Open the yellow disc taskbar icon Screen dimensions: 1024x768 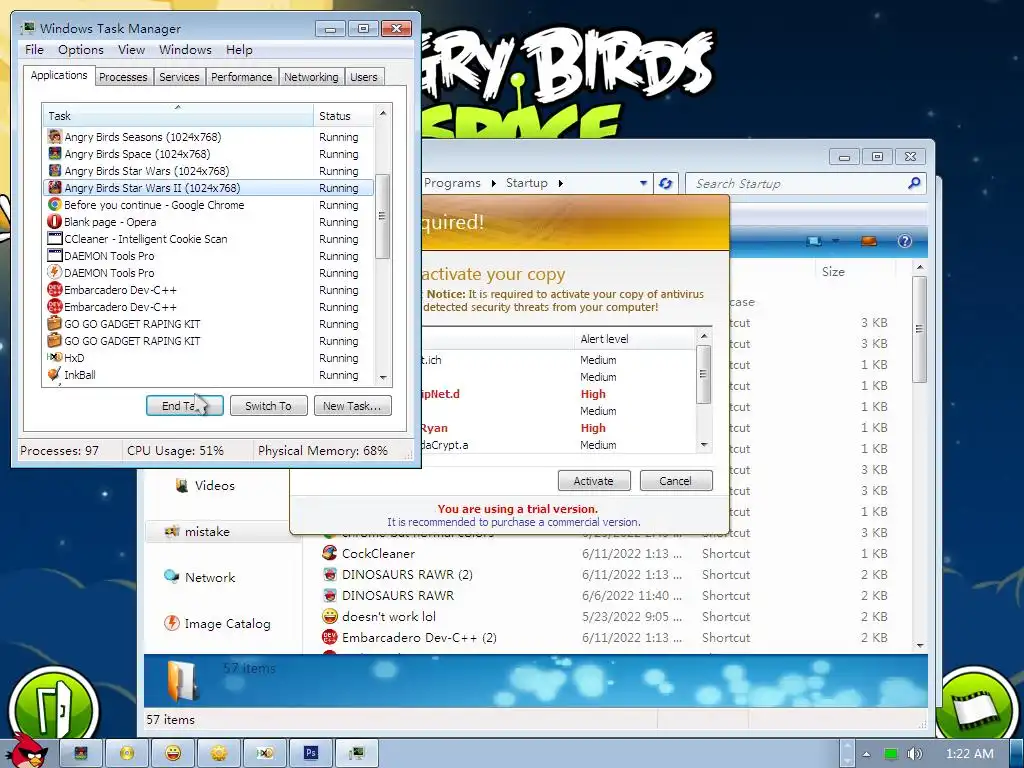[127, 753]
